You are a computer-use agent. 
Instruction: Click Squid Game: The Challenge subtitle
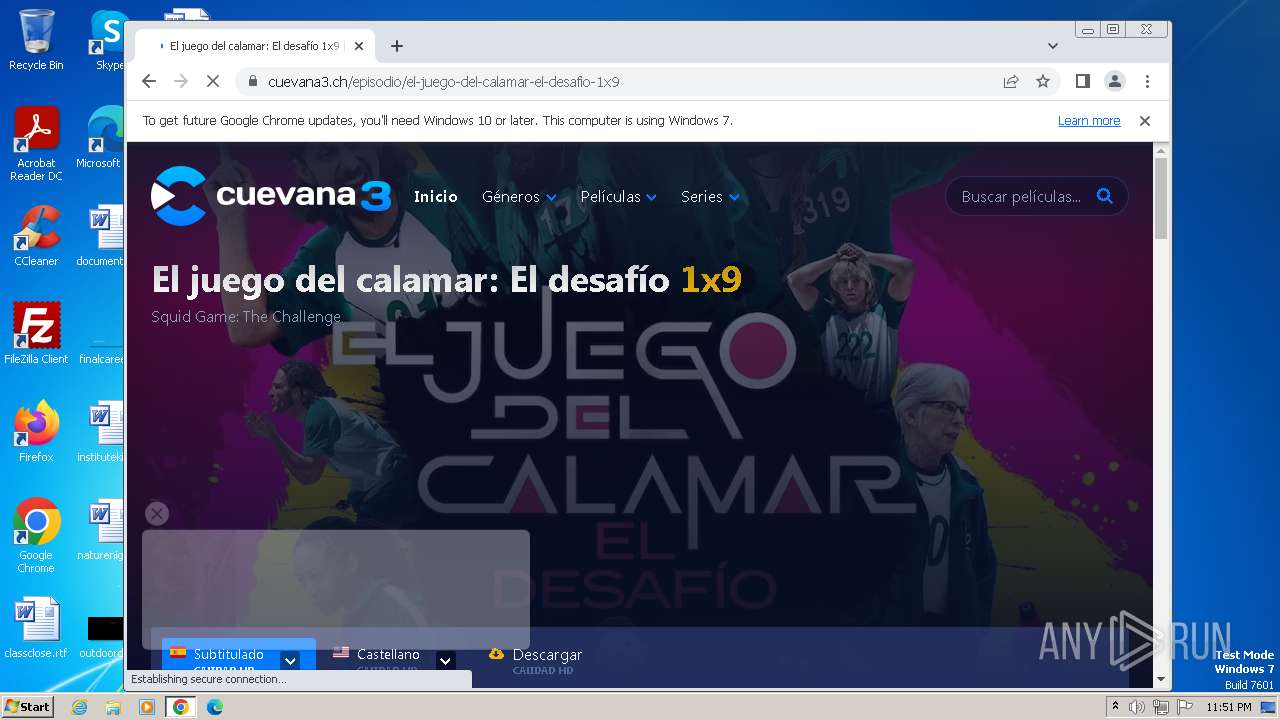(x=246, y=317)
